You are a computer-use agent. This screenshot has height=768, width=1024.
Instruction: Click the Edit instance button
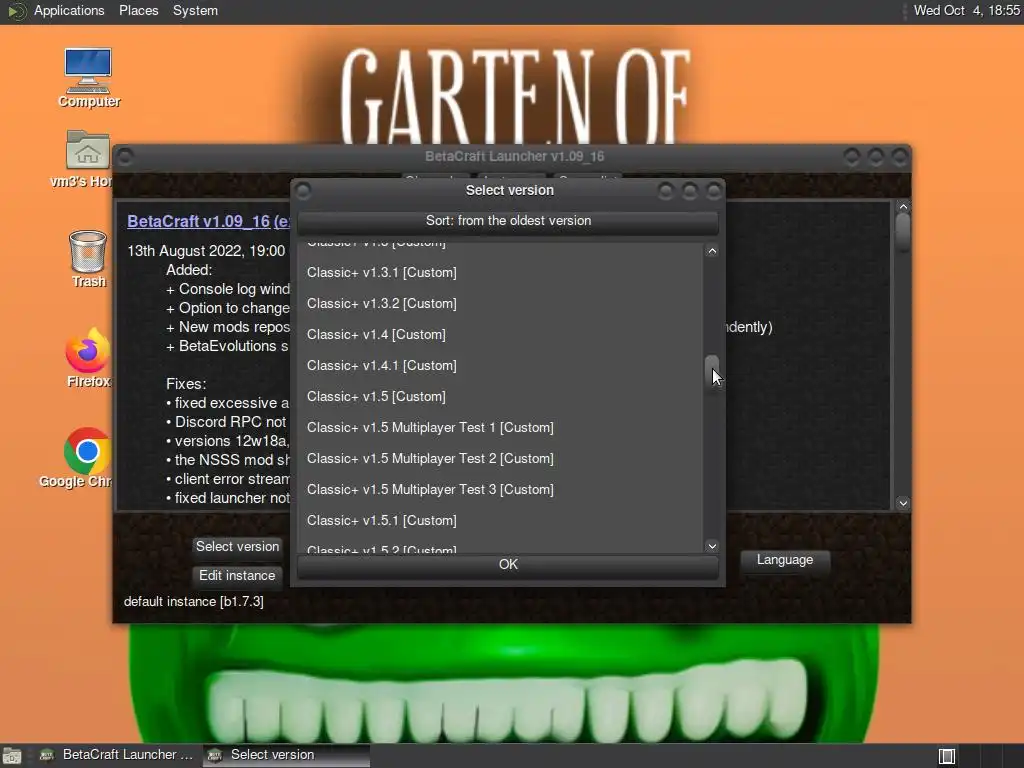pyautogui.click(x=238, y=575)
